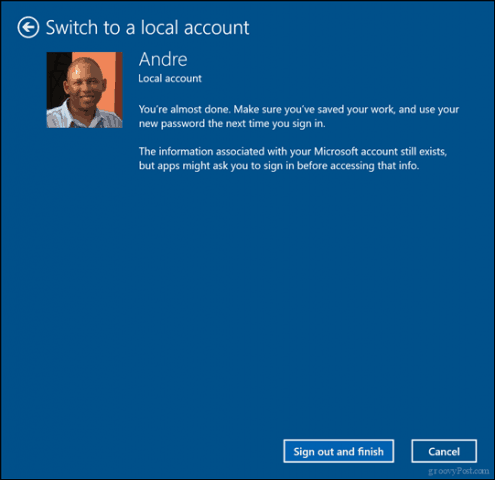This screenshot has width=495, height=480.
Task: Click the 'You're almost done' paragraph
Action: (299, 116)
